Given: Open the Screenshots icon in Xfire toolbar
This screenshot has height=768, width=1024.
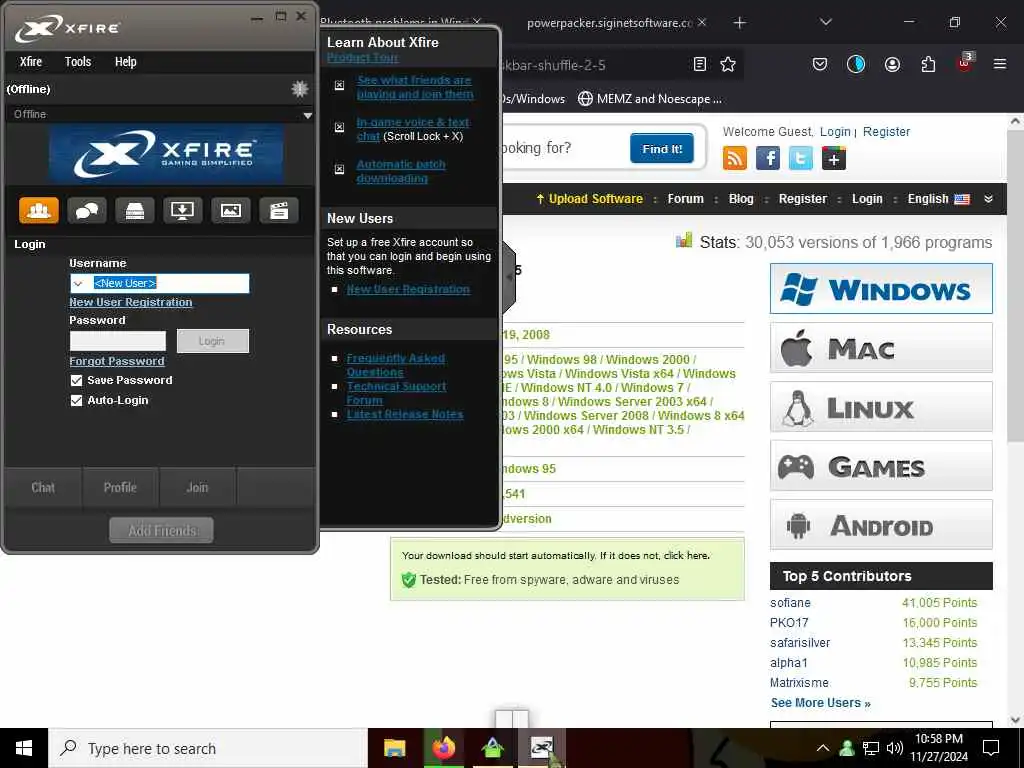Looking at the screenshot, I should [231, 210].
